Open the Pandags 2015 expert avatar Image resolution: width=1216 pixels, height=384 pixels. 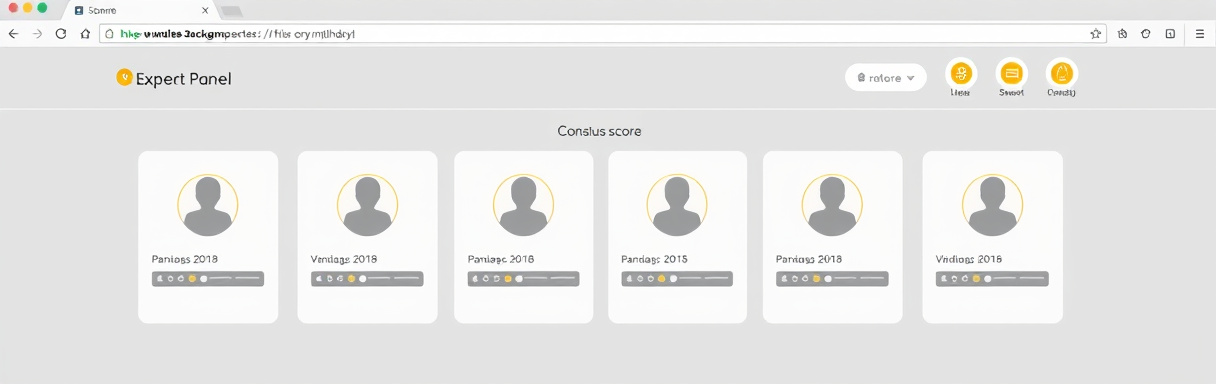(x=677, y=205)
